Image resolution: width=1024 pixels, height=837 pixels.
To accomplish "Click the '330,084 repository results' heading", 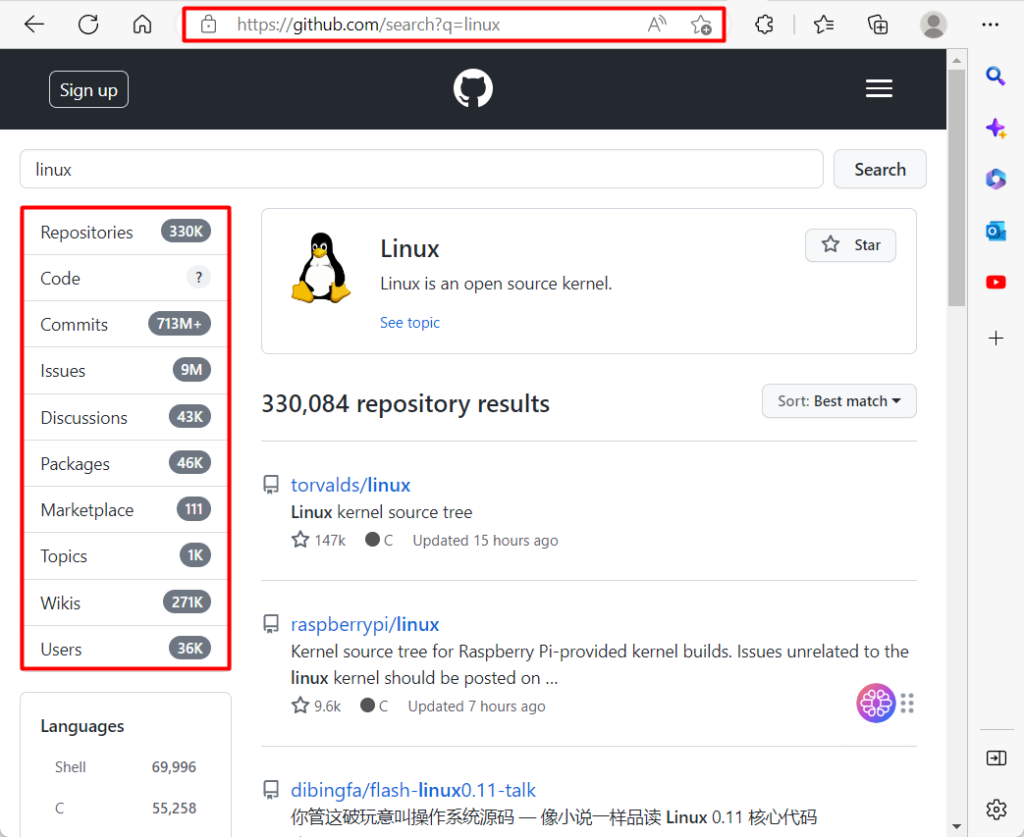I will click(406, 403).
